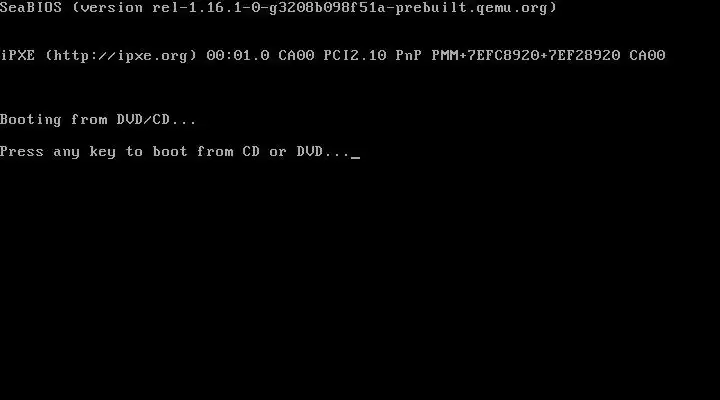Click the word 'SeaBIOS' at top

pyautogui.click(x=31, y=7)
